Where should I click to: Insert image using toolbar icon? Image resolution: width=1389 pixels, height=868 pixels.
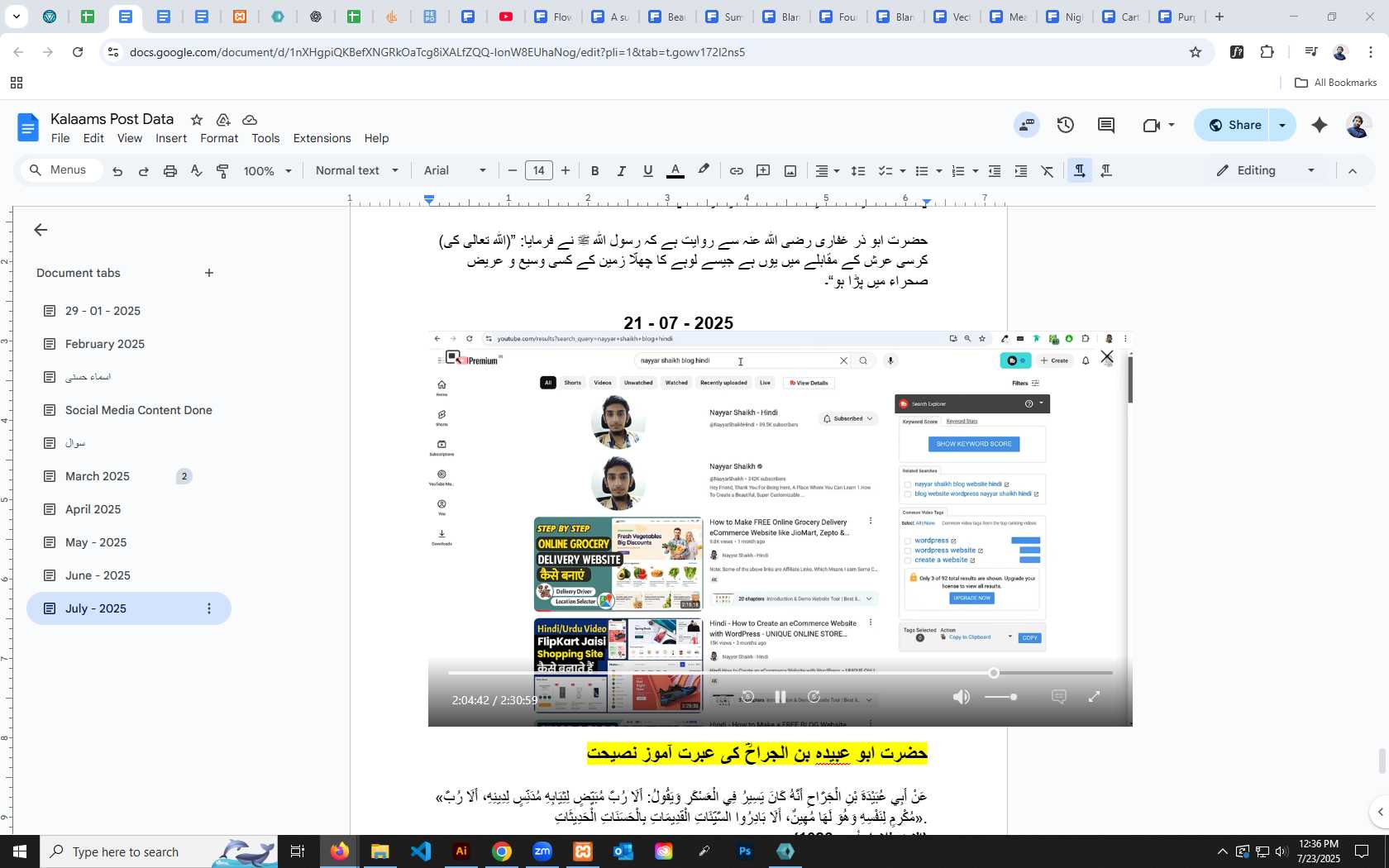790,171
